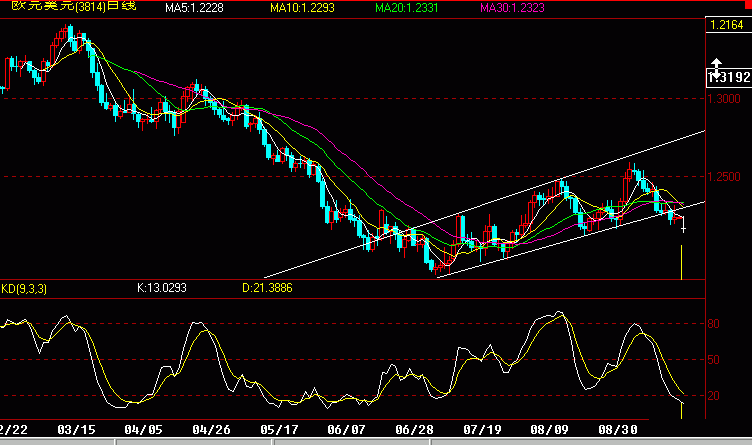Click the 80 level on KD axis

click(x=714, y=324)
